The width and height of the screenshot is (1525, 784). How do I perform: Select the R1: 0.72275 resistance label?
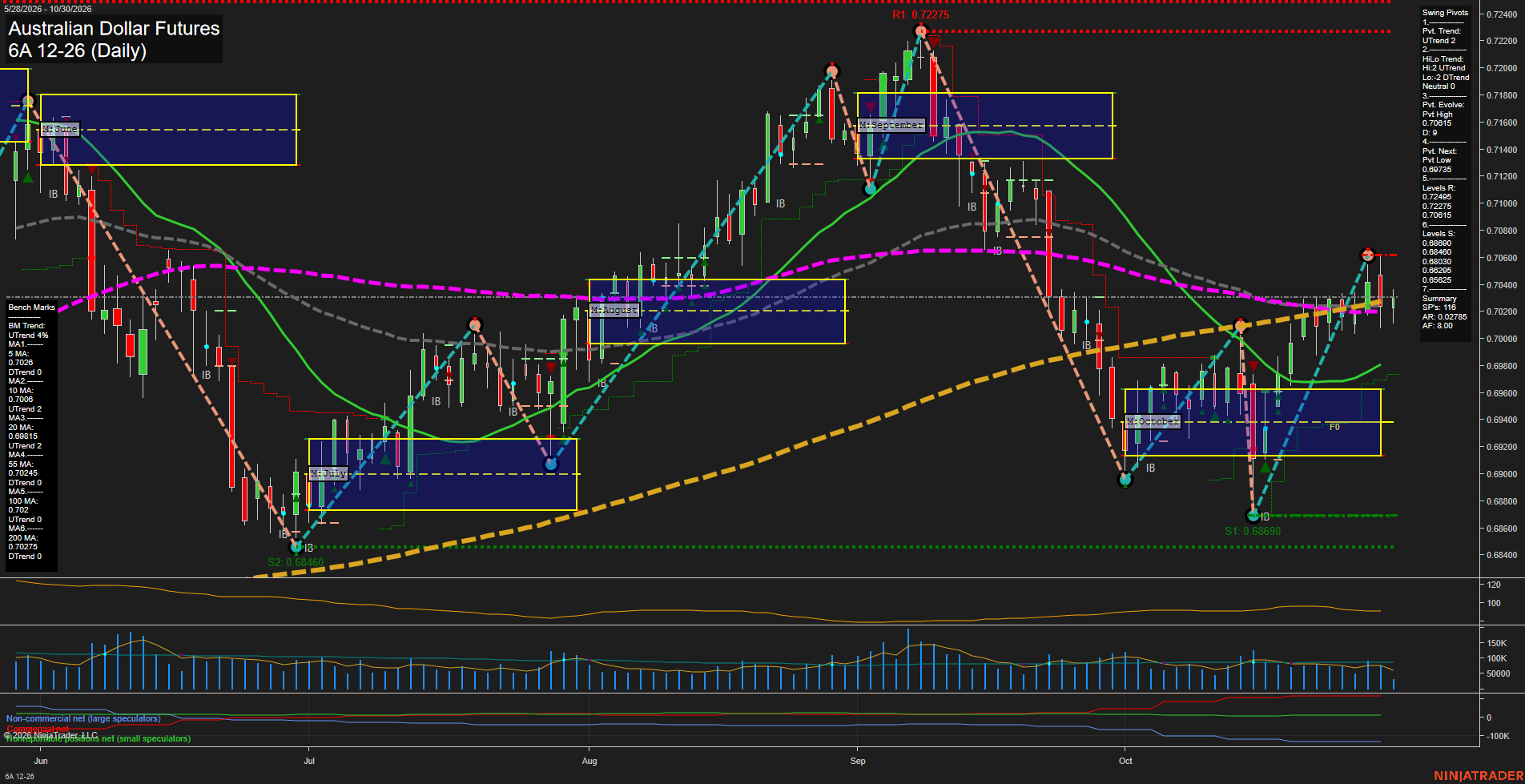click(x=921, y=15)
